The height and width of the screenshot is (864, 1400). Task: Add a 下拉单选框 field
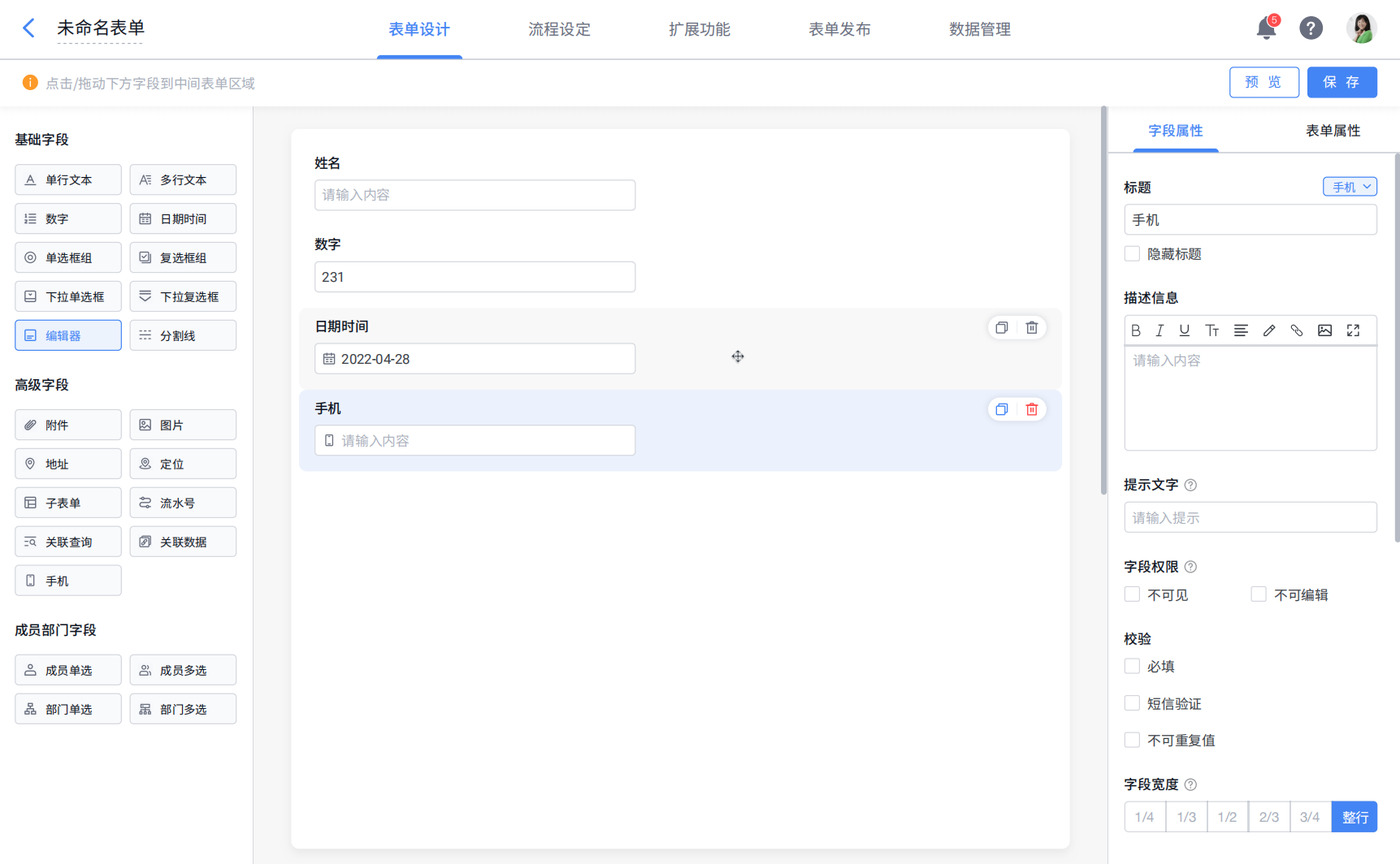tap(68, 296)
